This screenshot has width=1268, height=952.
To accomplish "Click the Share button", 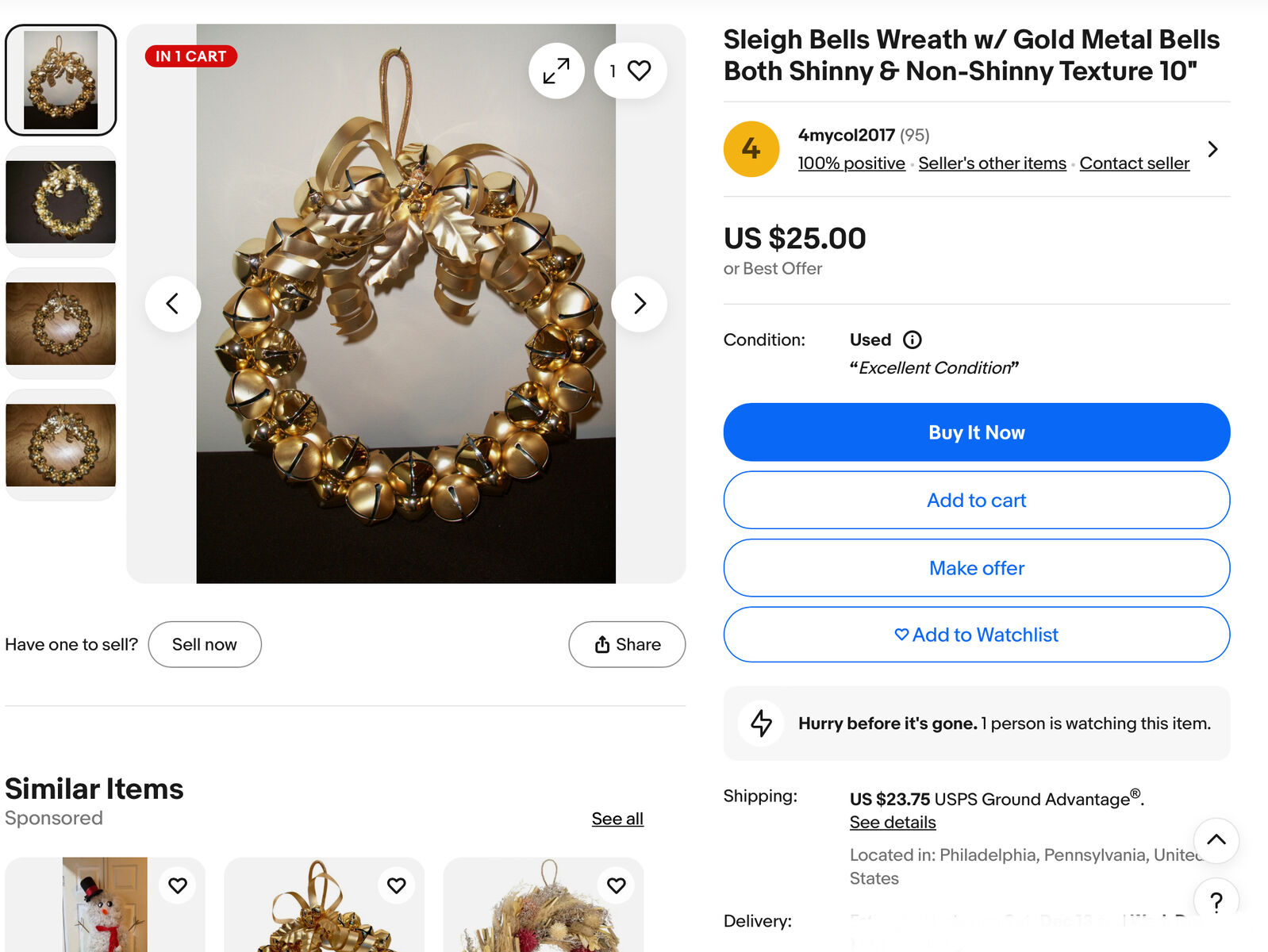I will coord(627,644).
